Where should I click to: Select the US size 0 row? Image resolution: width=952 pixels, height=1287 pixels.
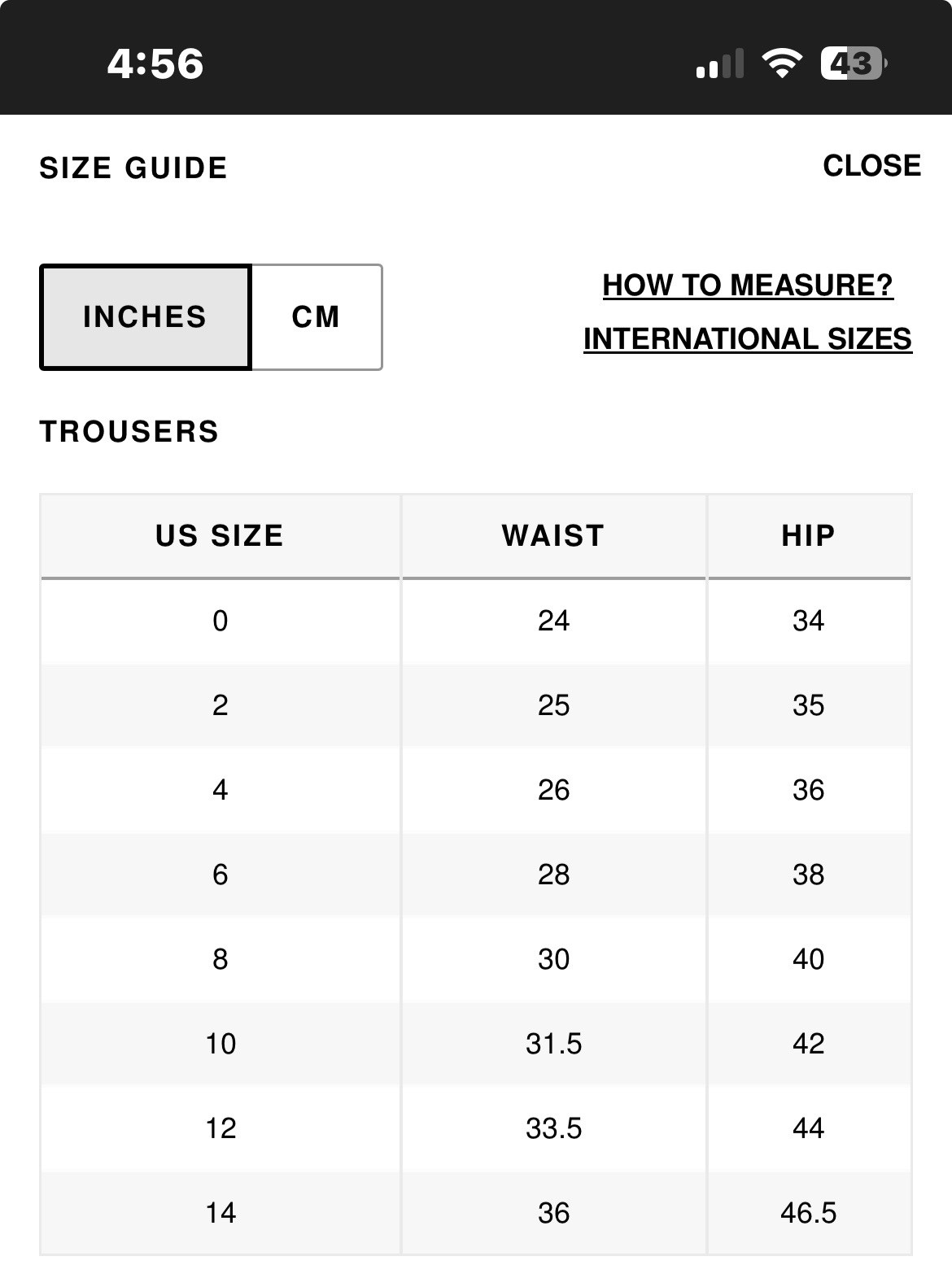click(220, 622)
